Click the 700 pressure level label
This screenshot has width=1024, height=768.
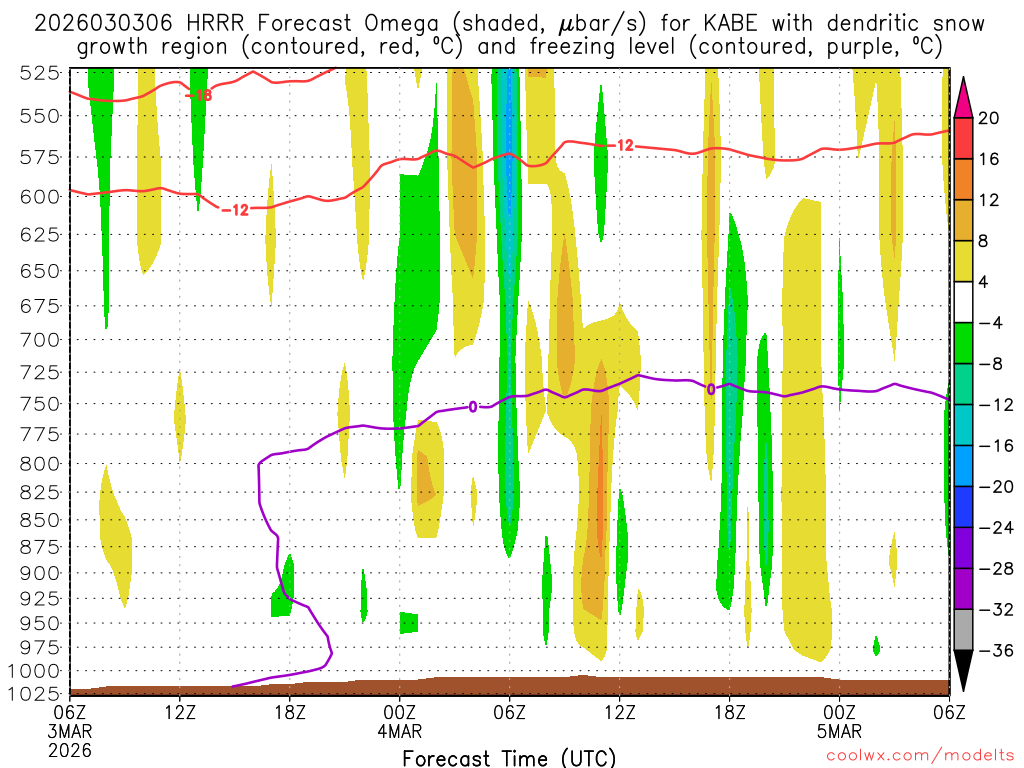coord(41,339)
